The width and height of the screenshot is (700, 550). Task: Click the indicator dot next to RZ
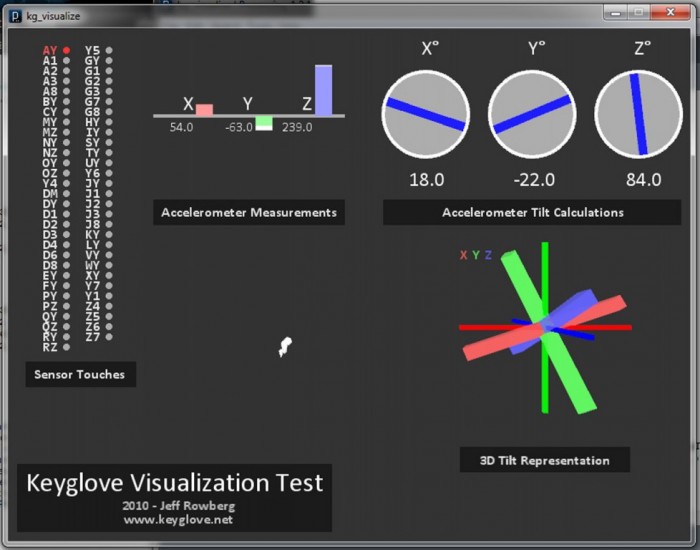67,347
